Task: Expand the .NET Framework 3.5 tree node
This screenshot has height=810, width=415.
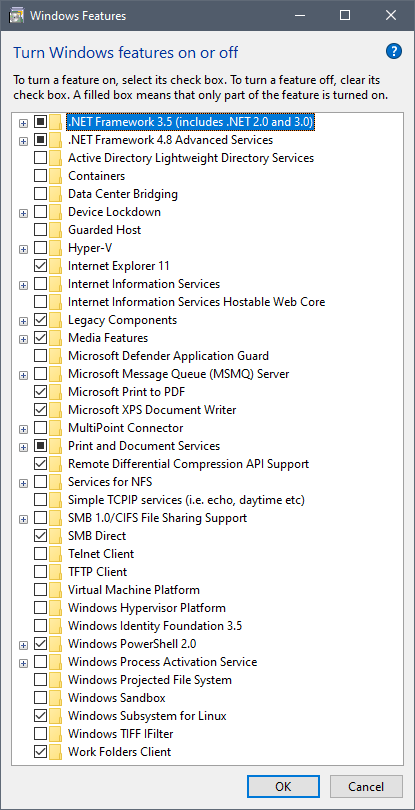Action: (x=23, y=123)
